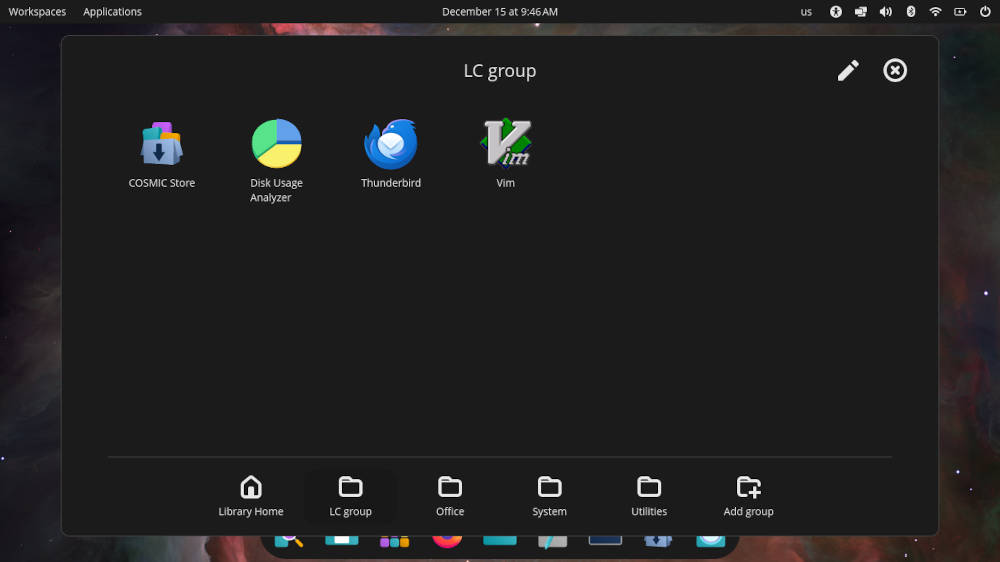Switch to the Office group

pyautogui.click(x=450, y=496)
